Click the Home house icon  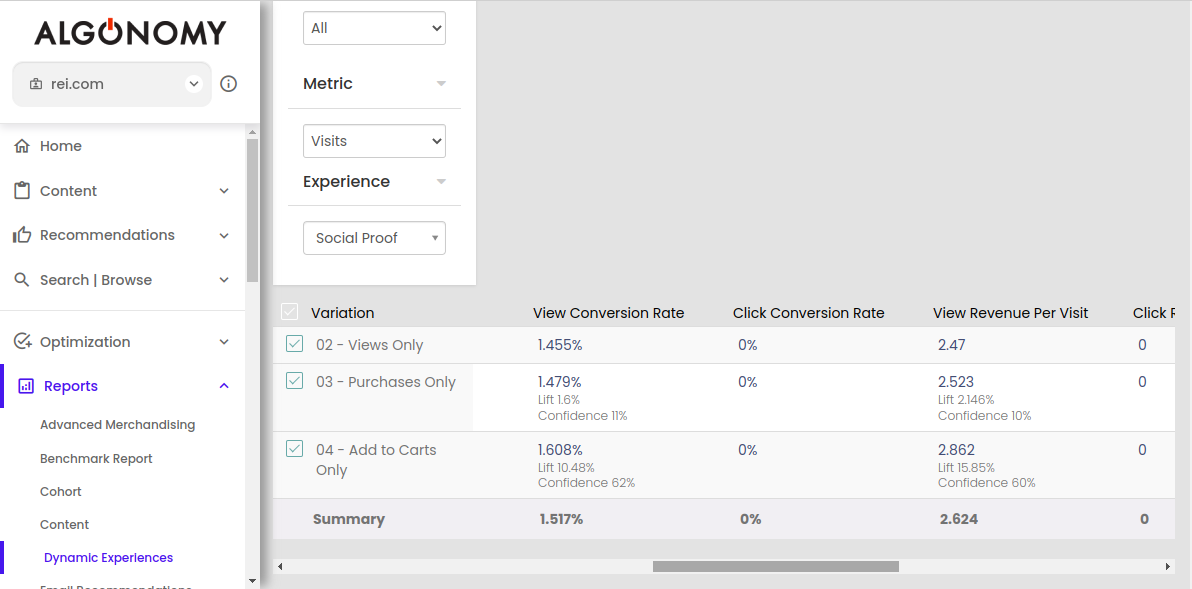[22, 146]
